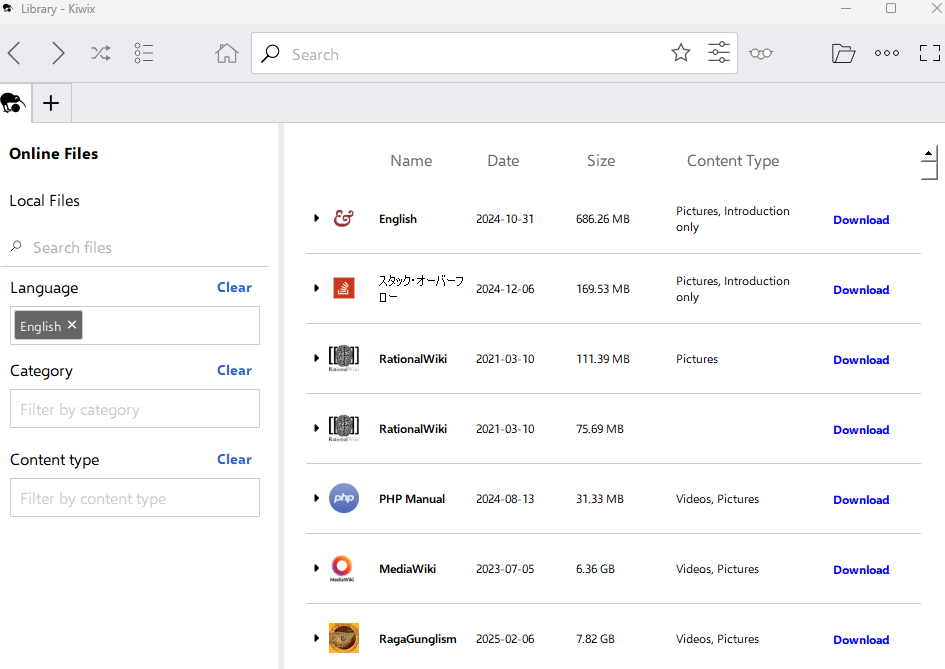
Task: Toggle fullscreen mode icon
Action: point(929,54)
